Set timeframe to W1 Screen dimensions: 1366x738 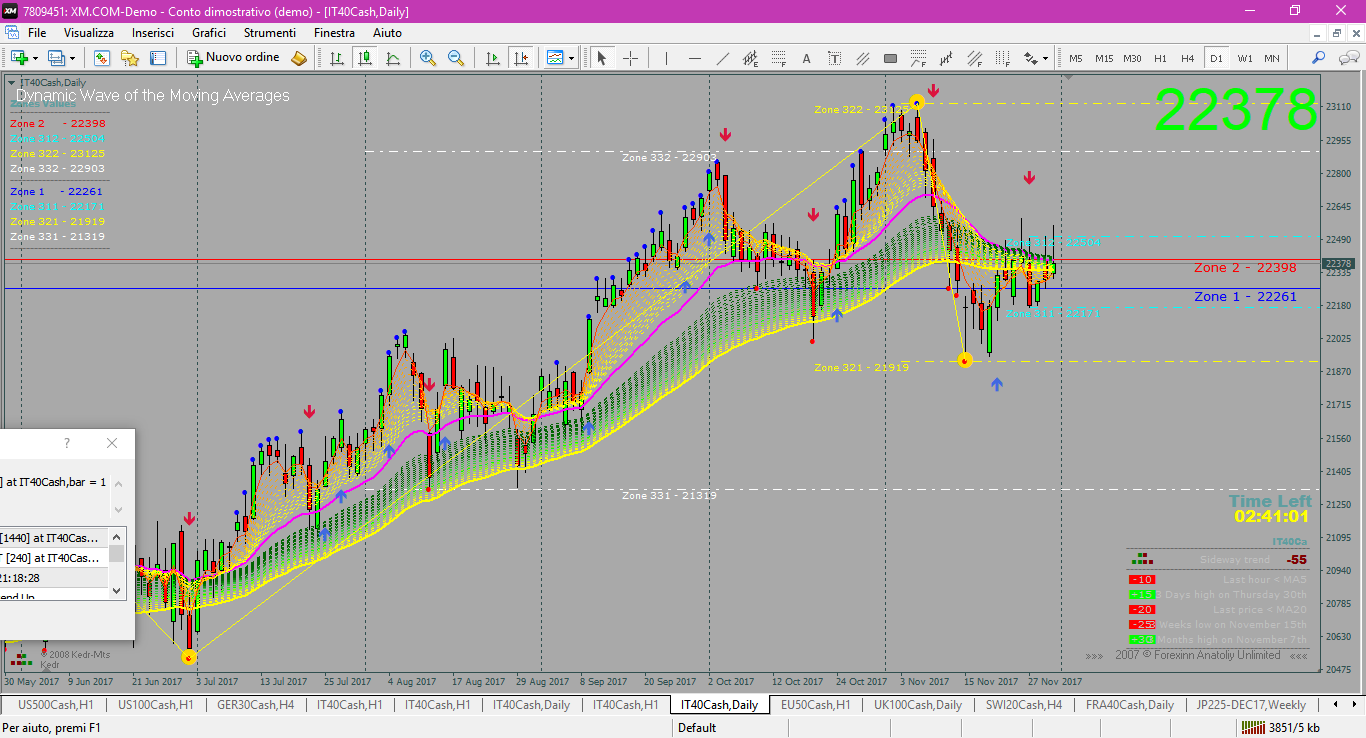pyautogui.click(x=1245, y=58)
